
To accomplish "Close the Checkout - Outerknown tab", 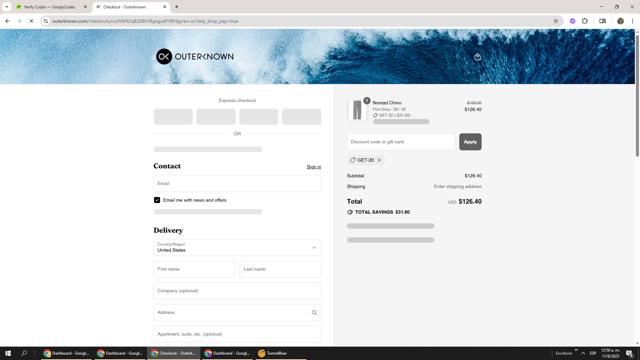I will (165, 7).
